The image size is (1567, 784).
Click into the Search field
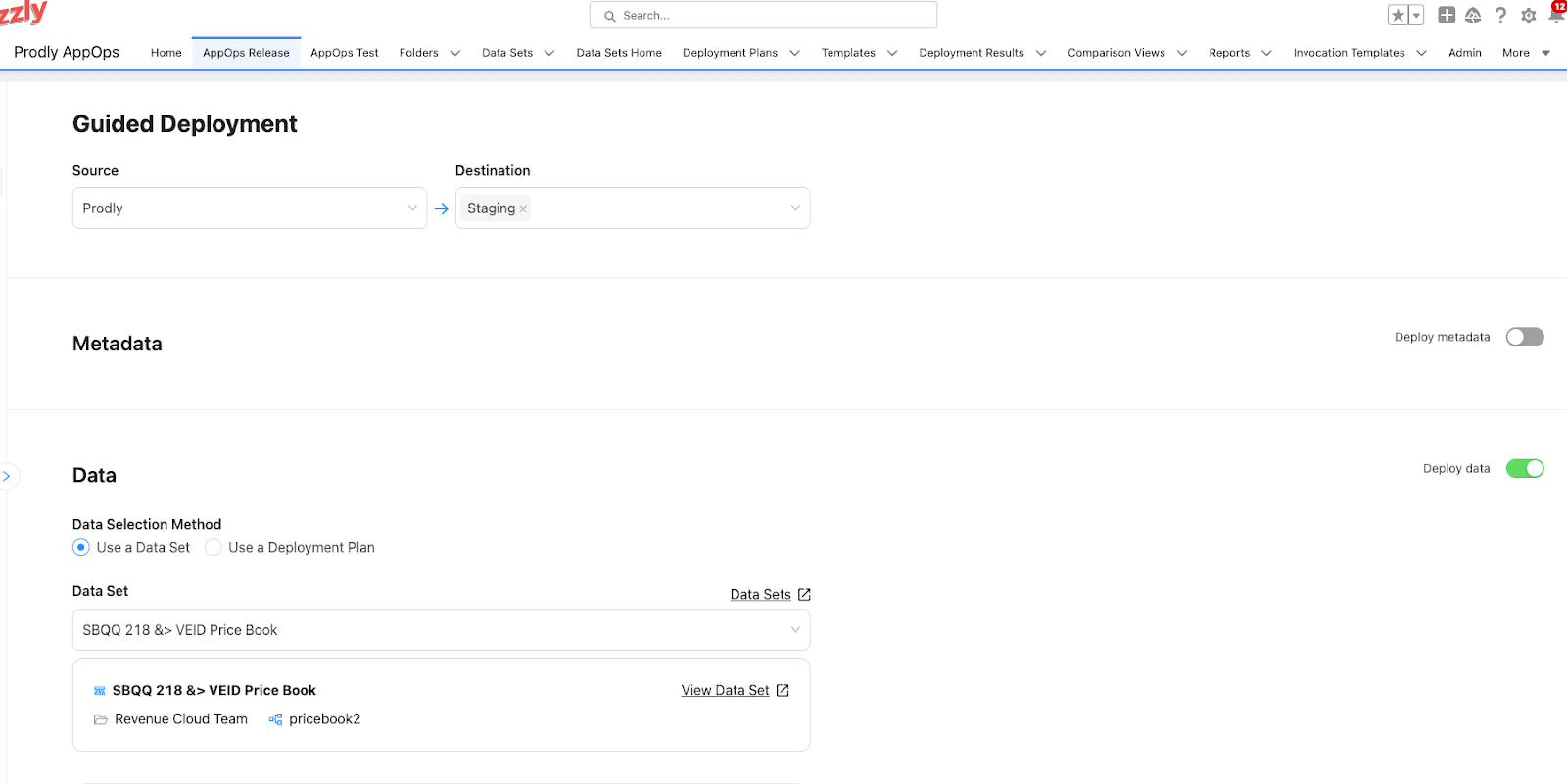tap(763, 15)
